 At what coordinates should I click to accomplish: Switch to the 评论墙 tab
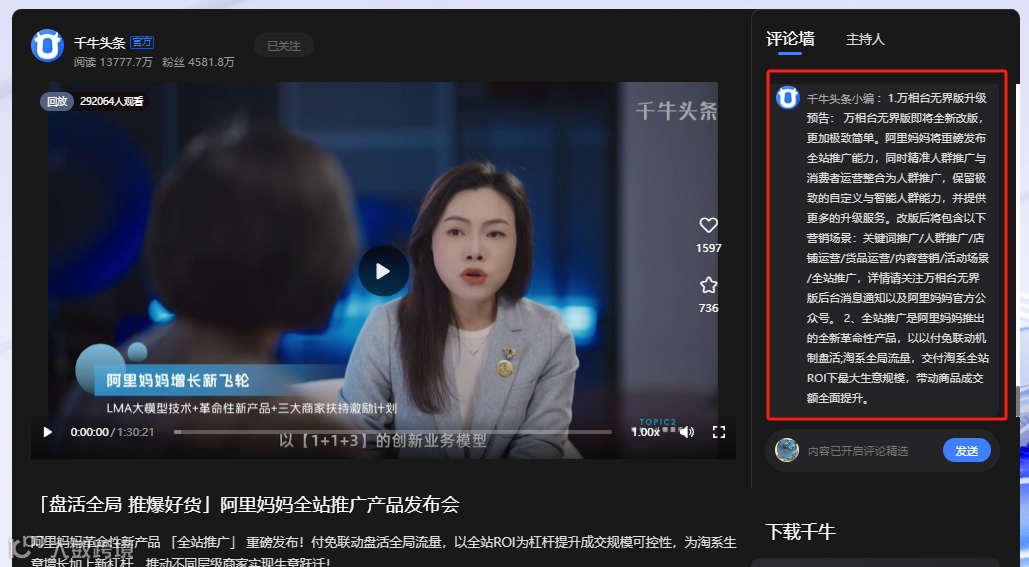(x=790, y=39)
